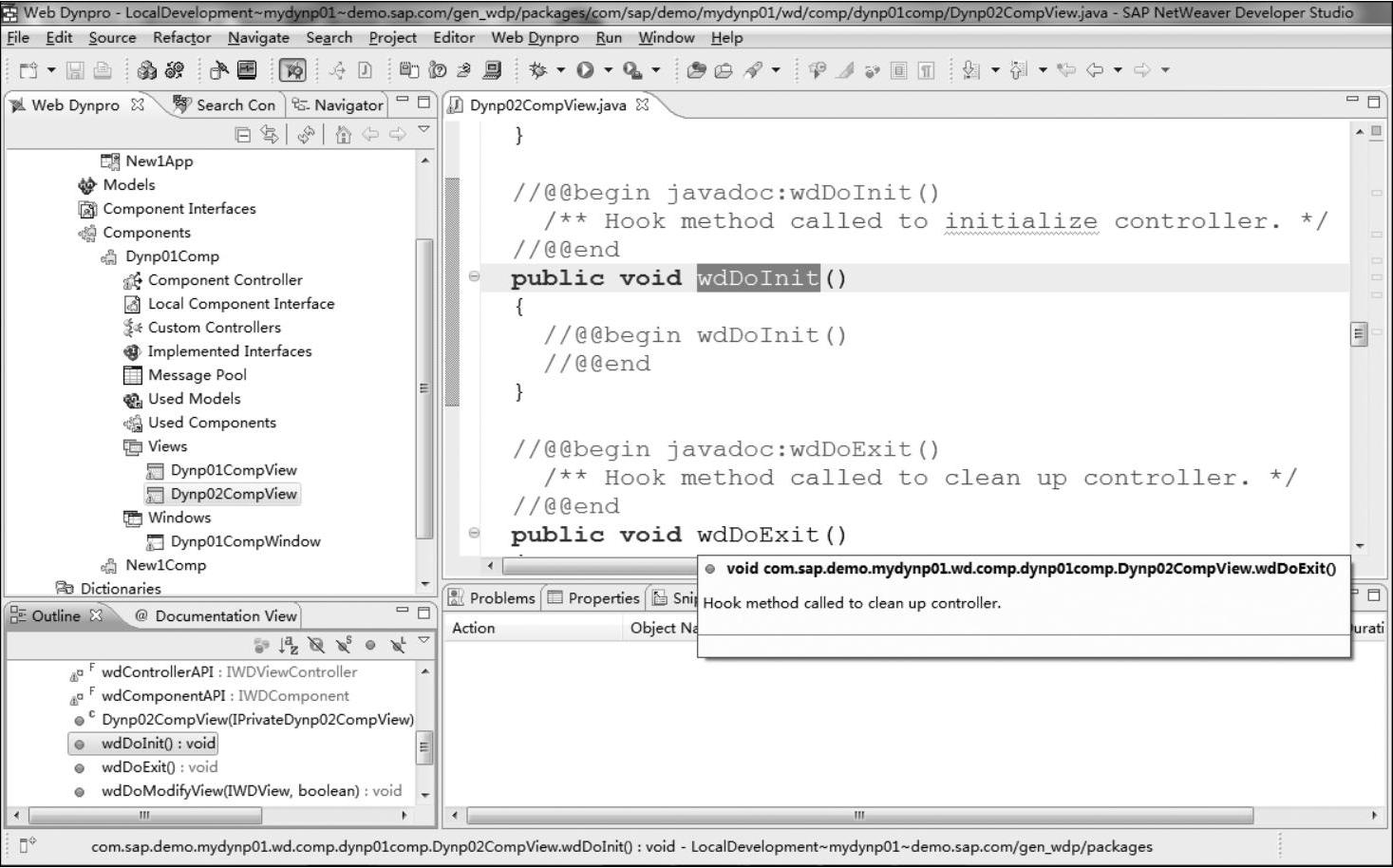Viewport: 1393px width, 868px height.
Task: Click the Debug bug icon
Action: pyautogui.click(x=538, y=70)
